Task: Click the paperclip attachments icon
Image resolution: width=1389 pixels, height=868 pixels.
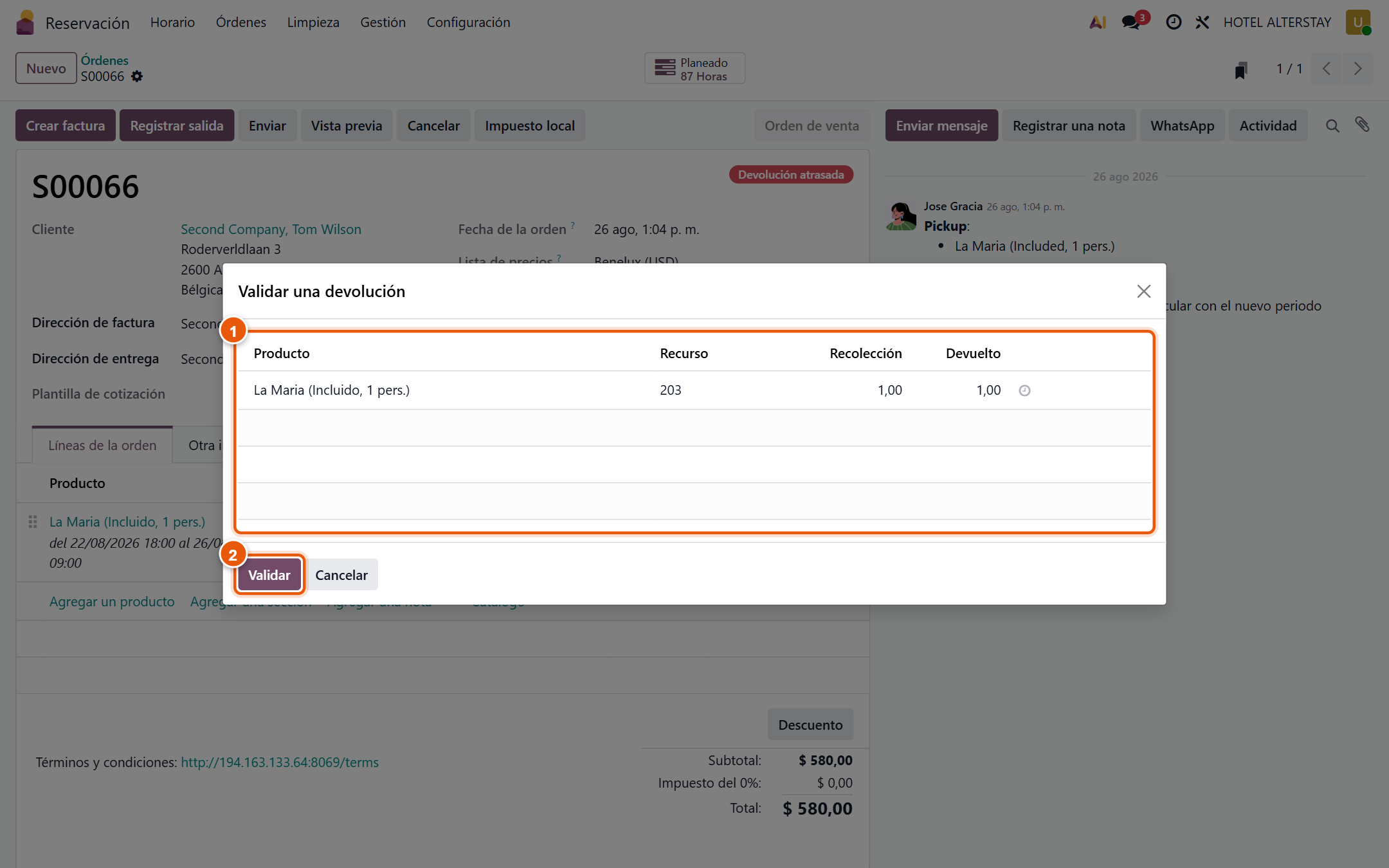Action: tap(1363, 125)
